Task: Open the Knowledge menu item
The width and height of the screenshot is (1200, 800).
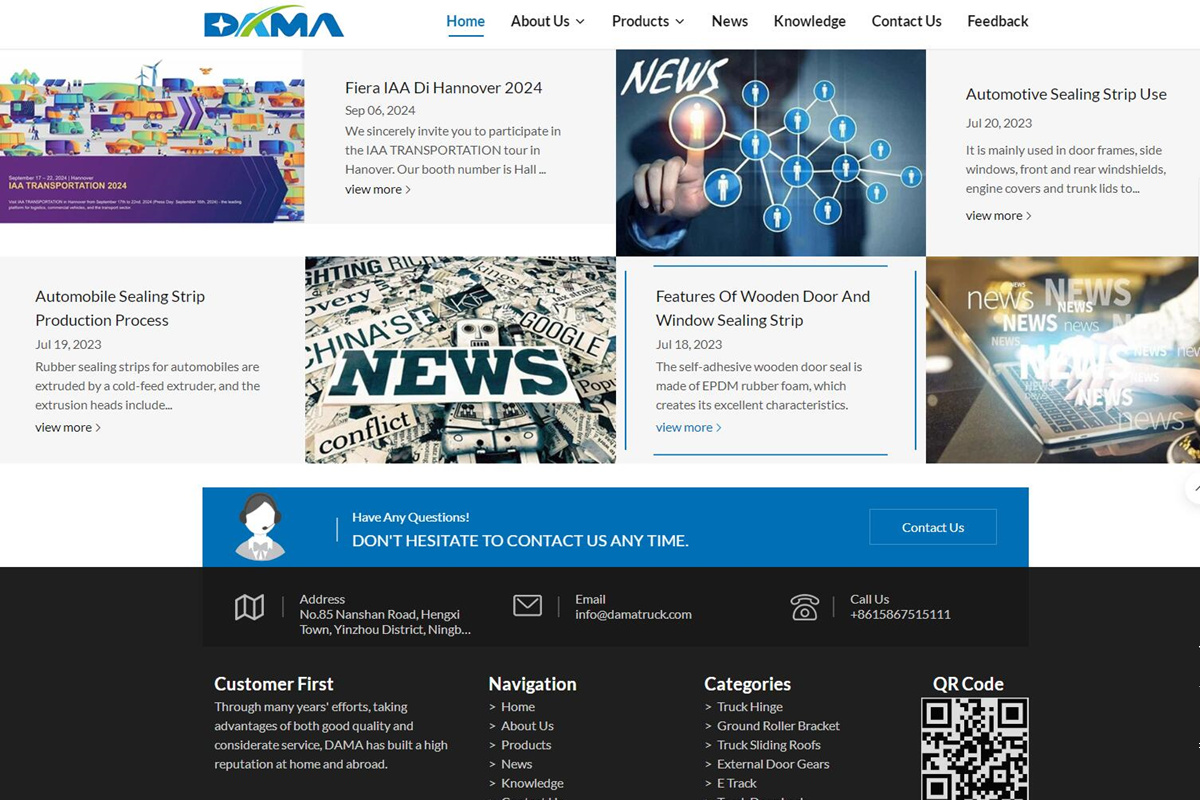Action: (x=810, y=21)
